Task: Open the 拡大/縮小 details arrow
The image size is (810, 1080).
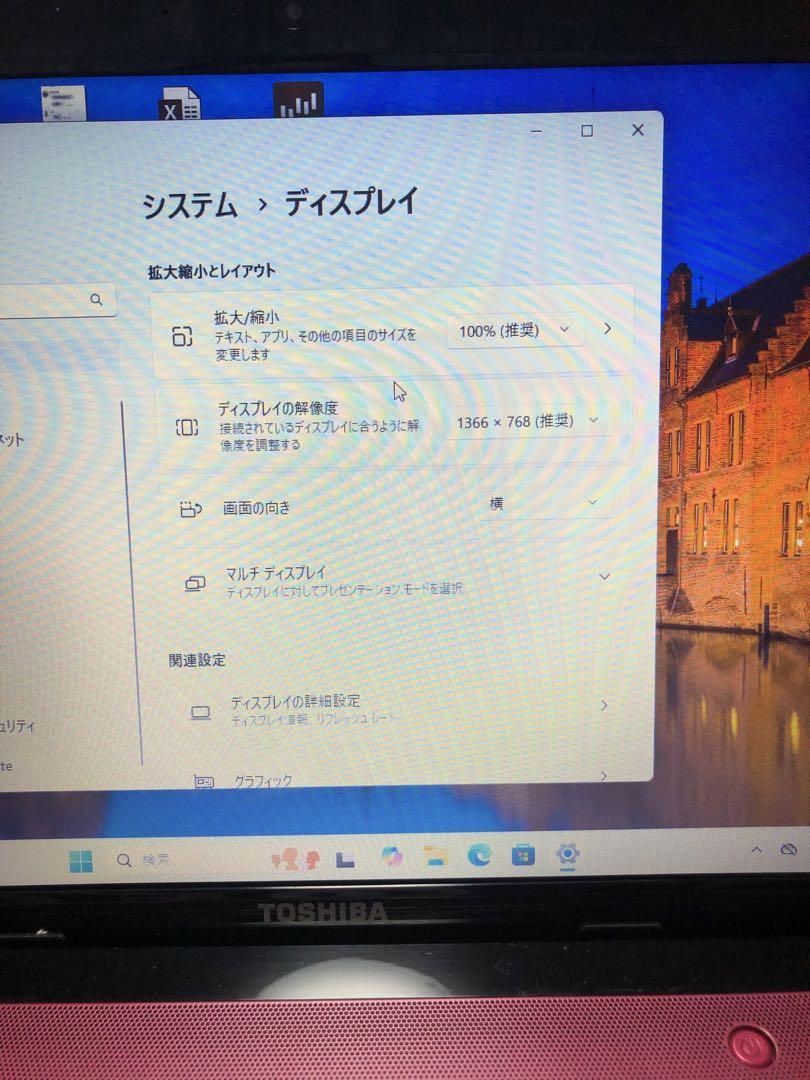Action: [607, 329]
